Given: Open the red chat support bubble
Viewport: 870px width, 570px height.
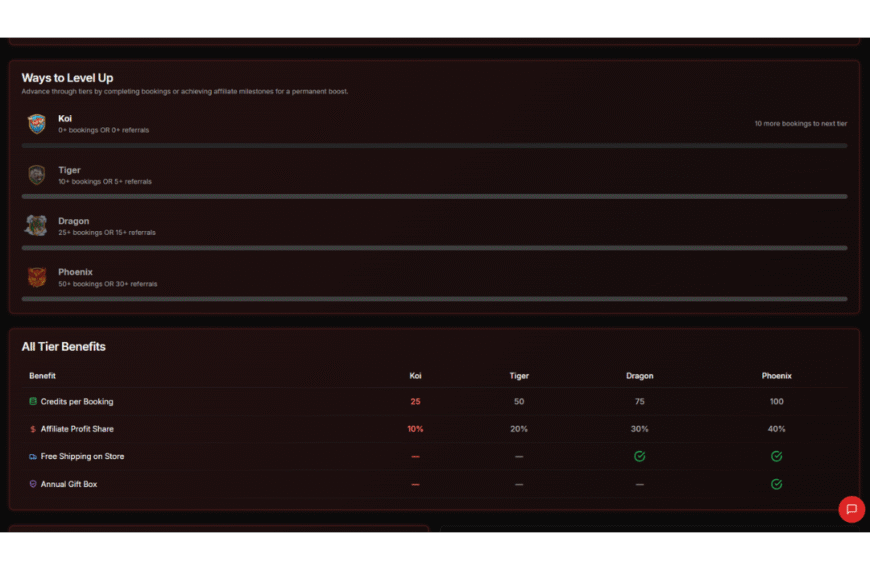Looking at the screenshot, I should click(x=851, y=509).
